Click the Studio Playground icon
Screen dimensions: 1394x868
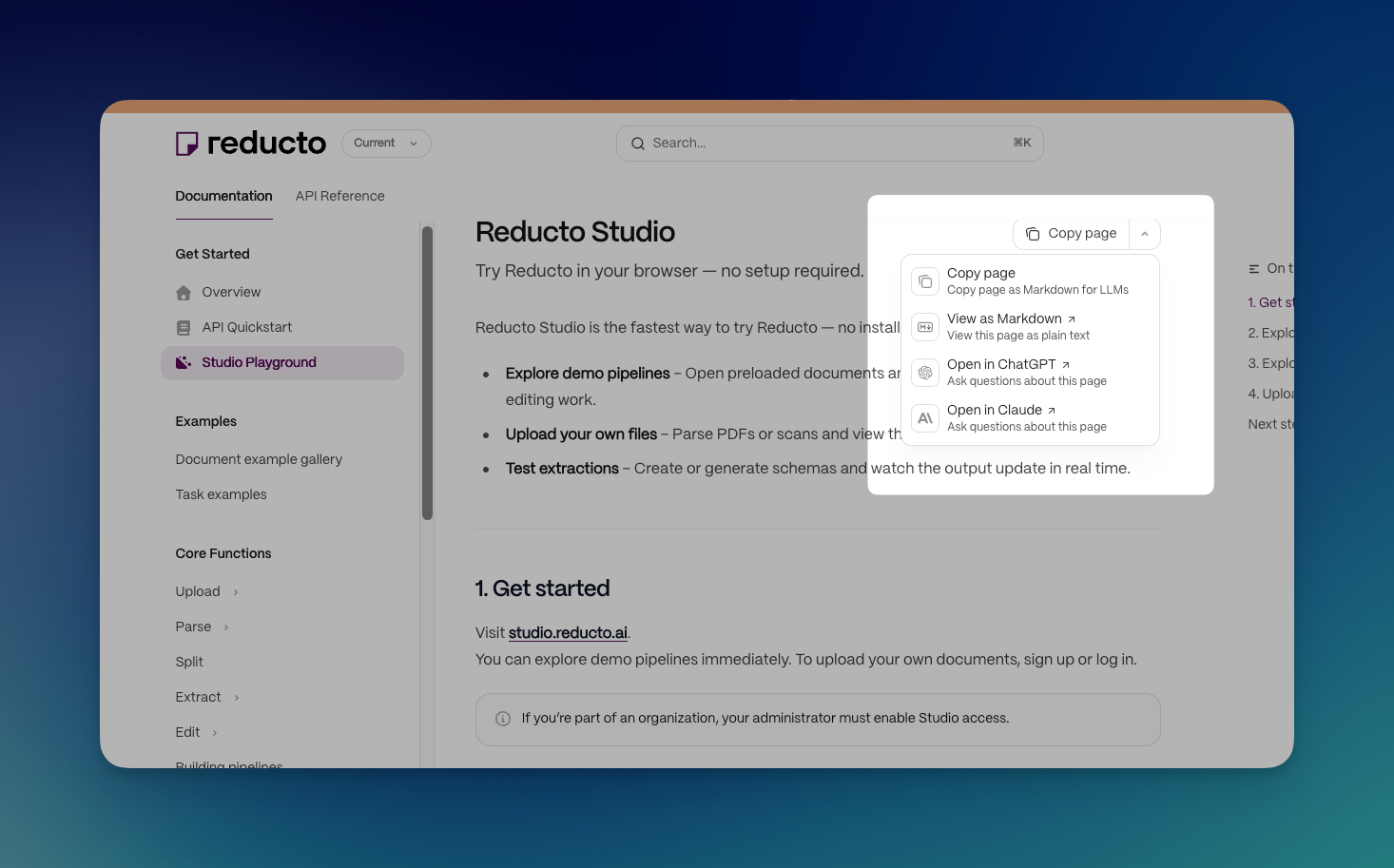tap(184, 362)
